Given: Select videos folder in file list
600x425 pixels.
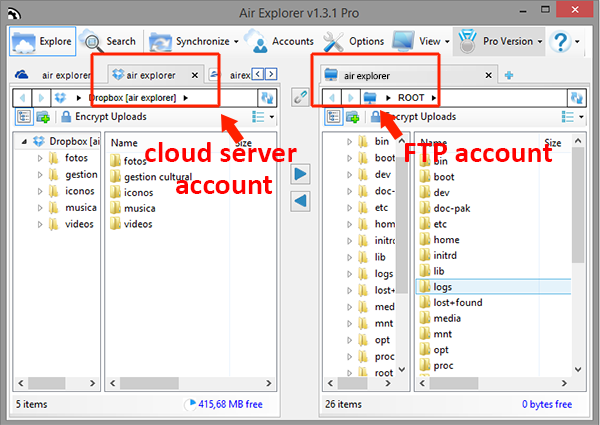Looking at the screenshot, I should (131, 224).
